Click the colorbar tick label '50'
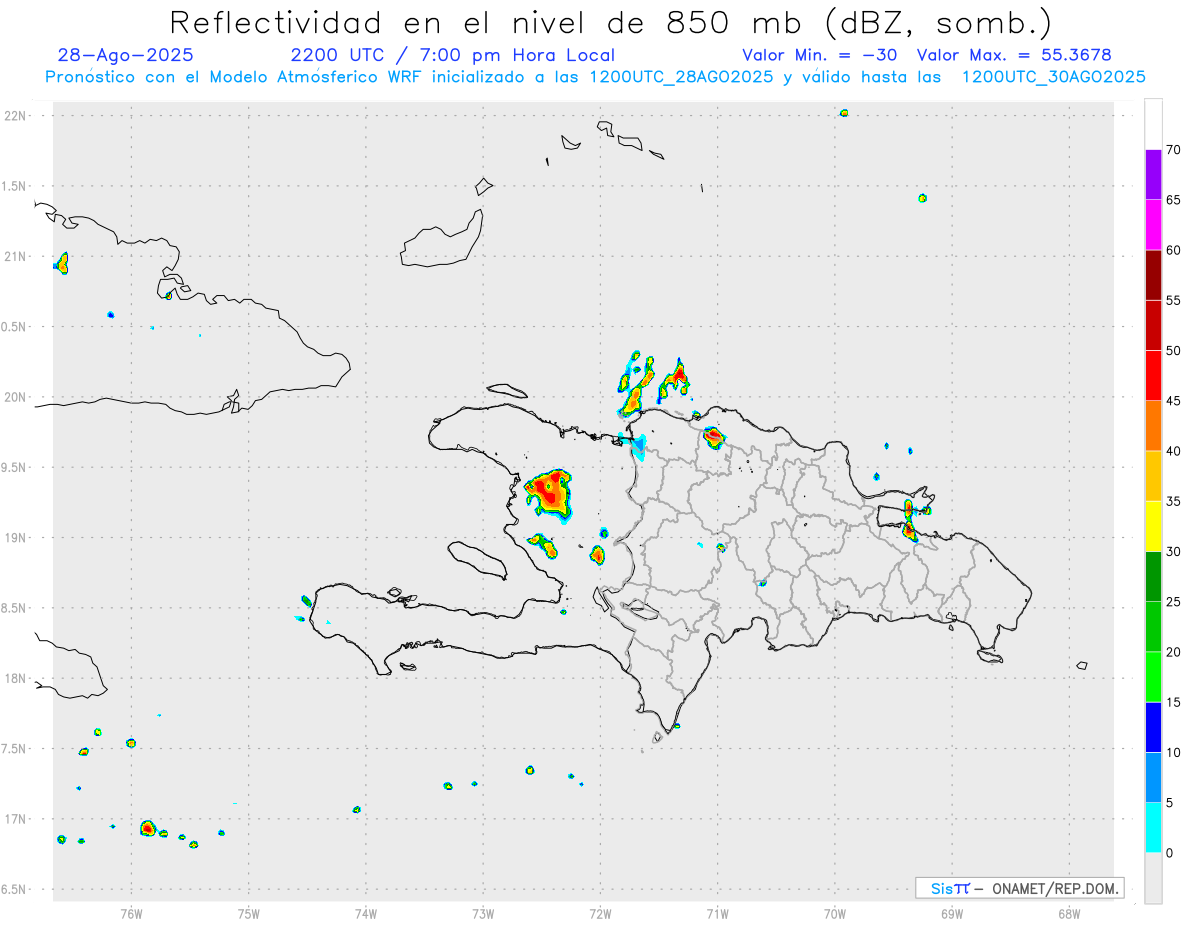 1174,351
